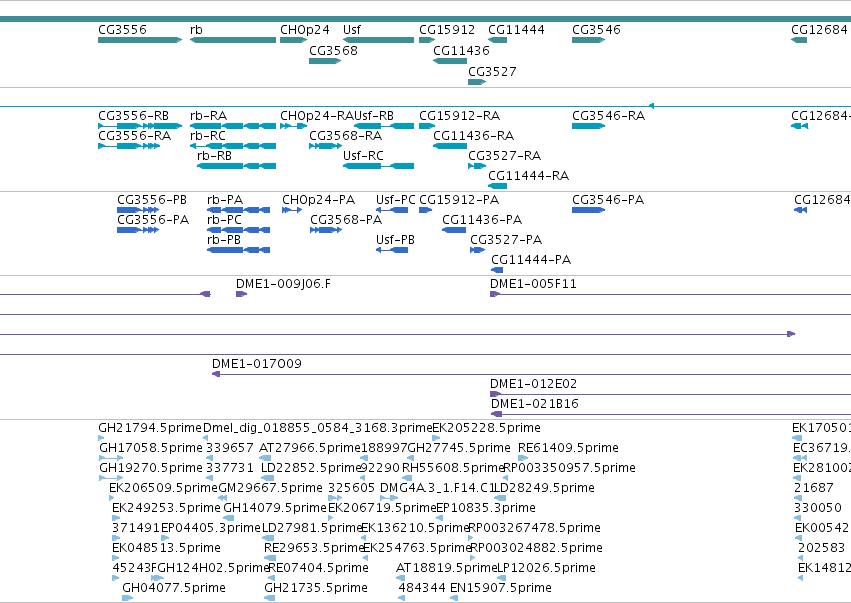Select the CG3556-RA transcript

tap(129, 146)
